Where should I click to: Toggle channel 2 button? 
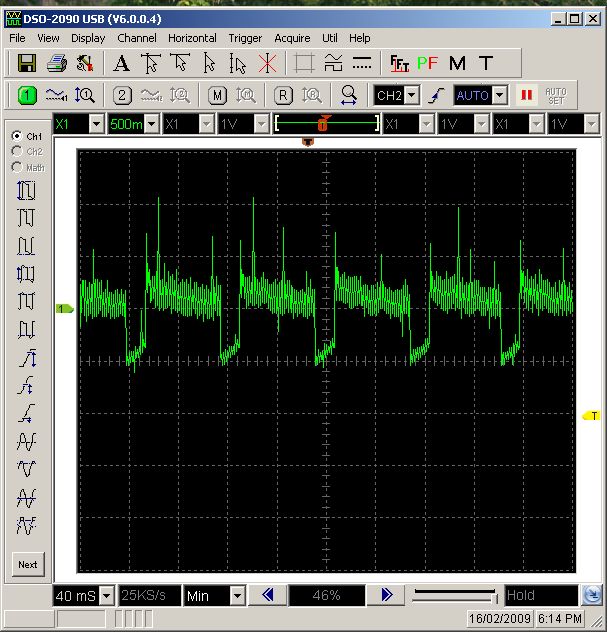pos(122,96)
